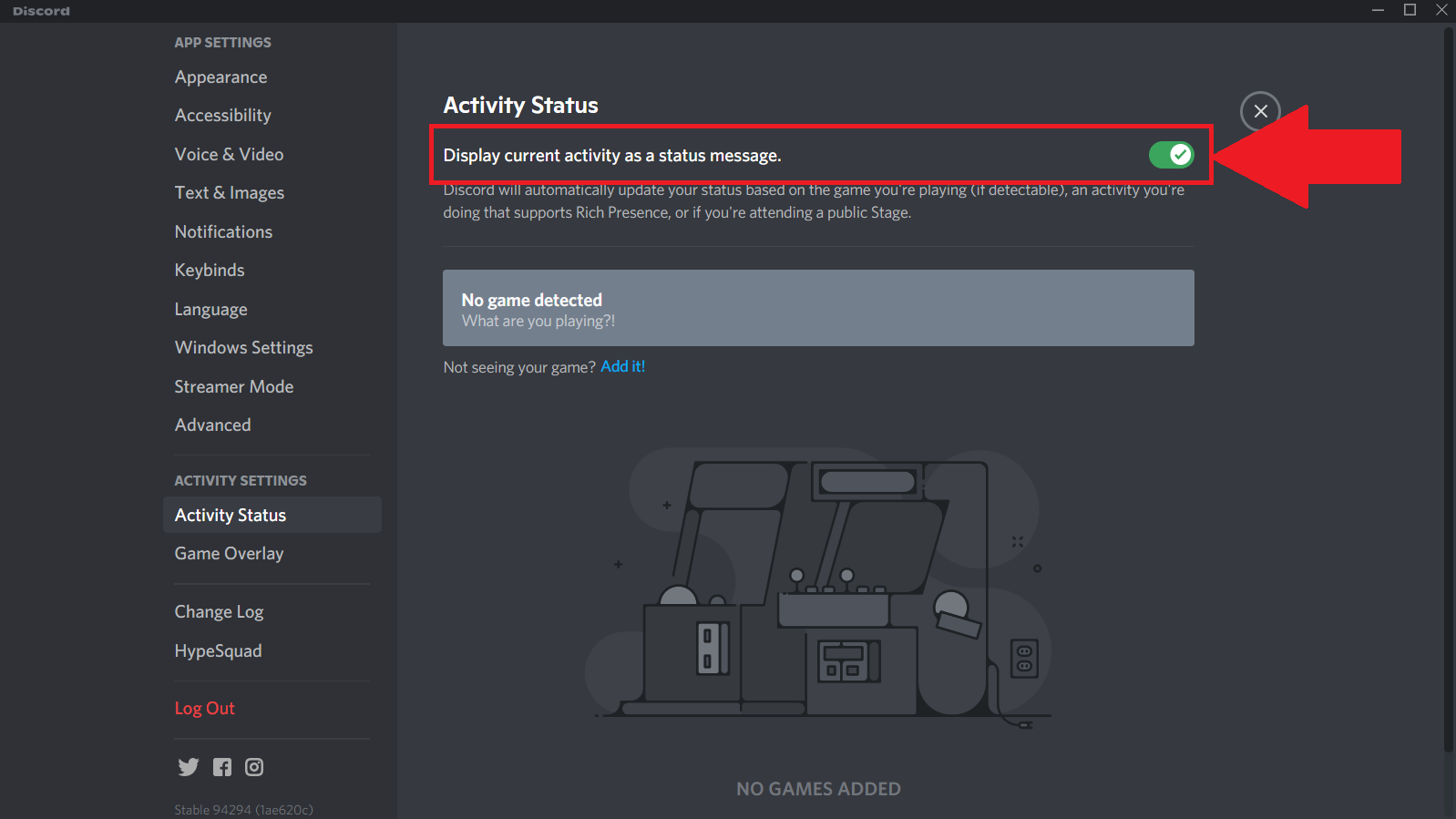
Task: Click the Instagram icon
Action: click(254, 767)
